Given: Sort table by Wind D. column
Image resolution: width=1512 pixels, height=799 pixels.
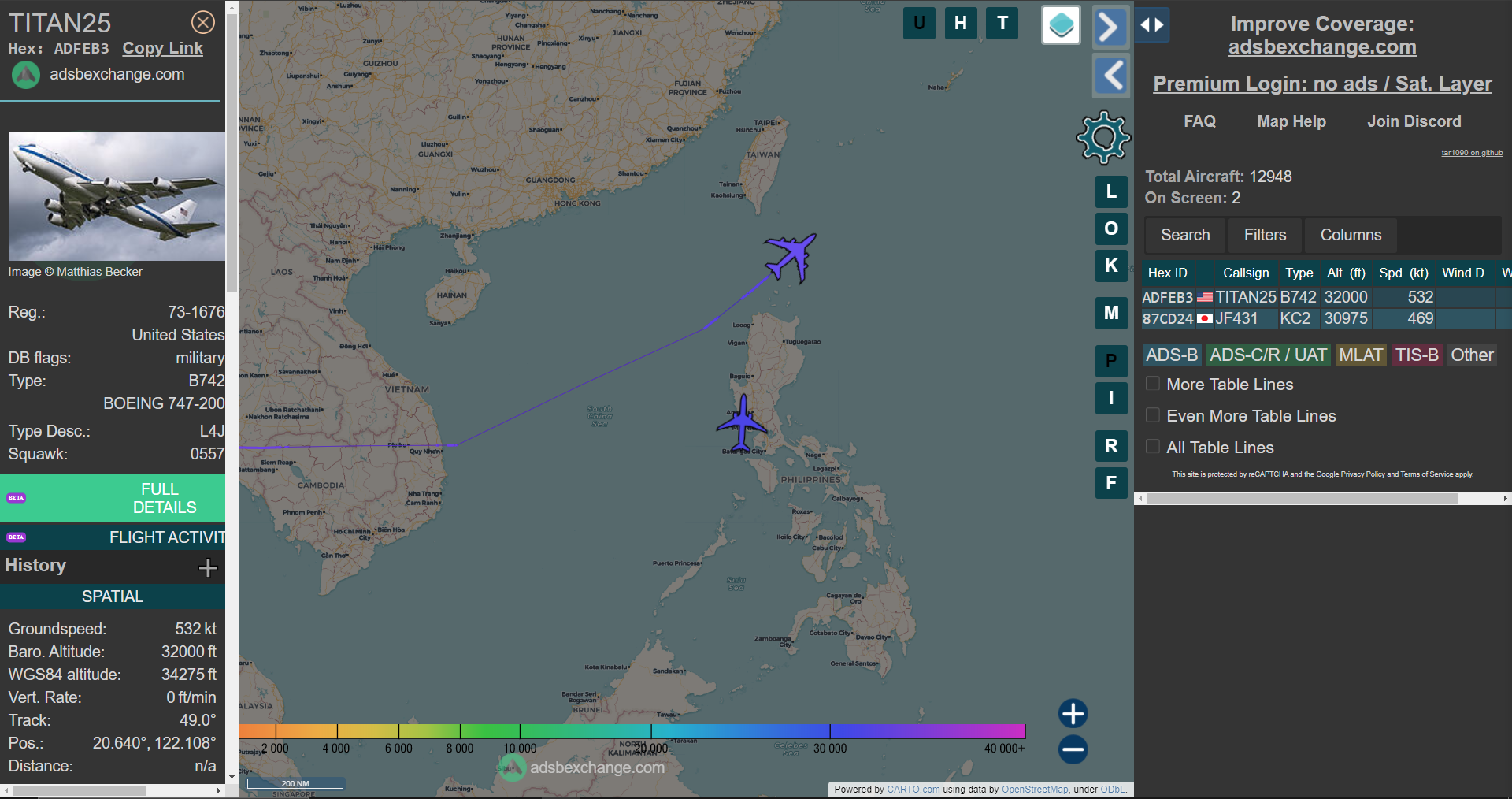Looking at the screenshot, I should [1465, 273].
